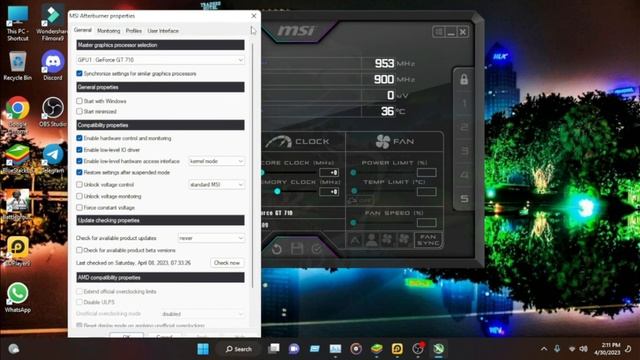Click the Windows icon in Afterburner title bar
Image resolution: width=640 pixels, height=360 pixels.
(439, 32)
